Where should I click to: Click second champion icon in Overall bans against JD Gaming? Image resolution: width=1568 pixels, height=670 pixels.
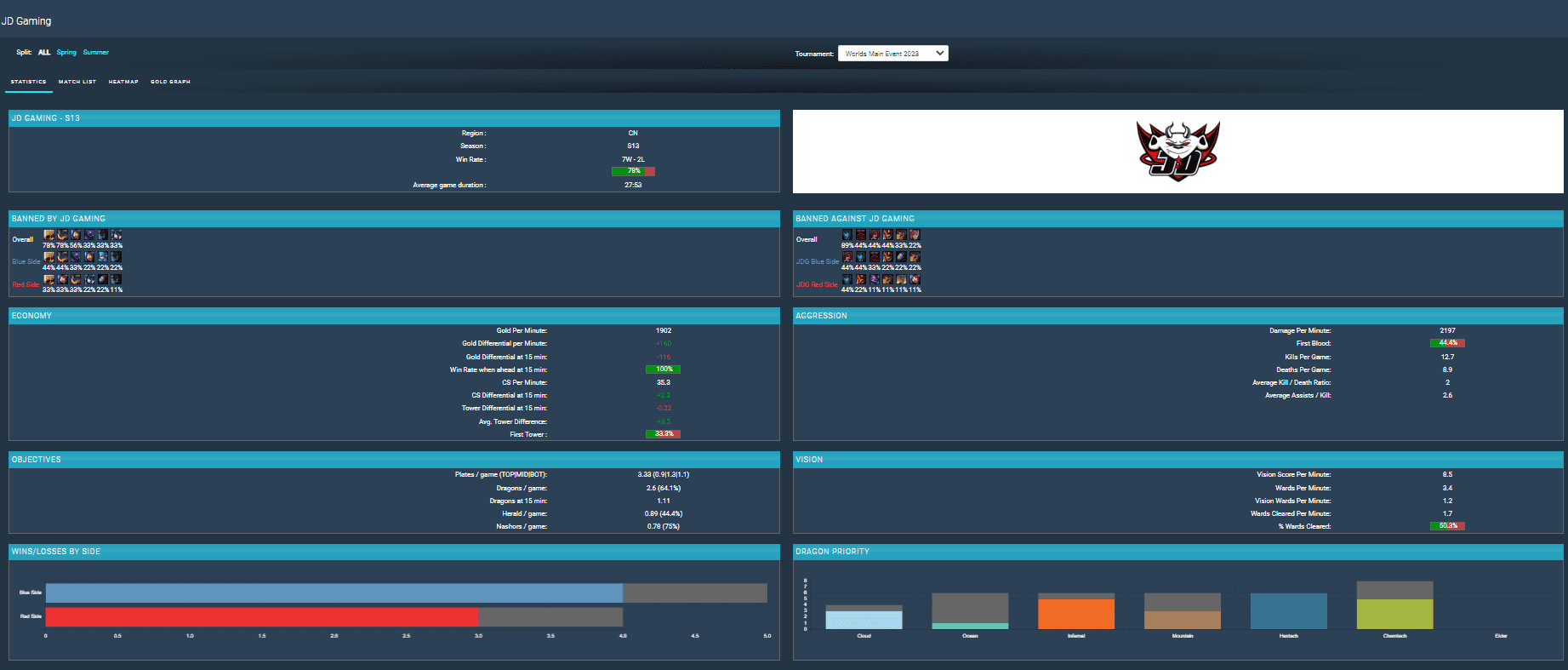point(861,234)
